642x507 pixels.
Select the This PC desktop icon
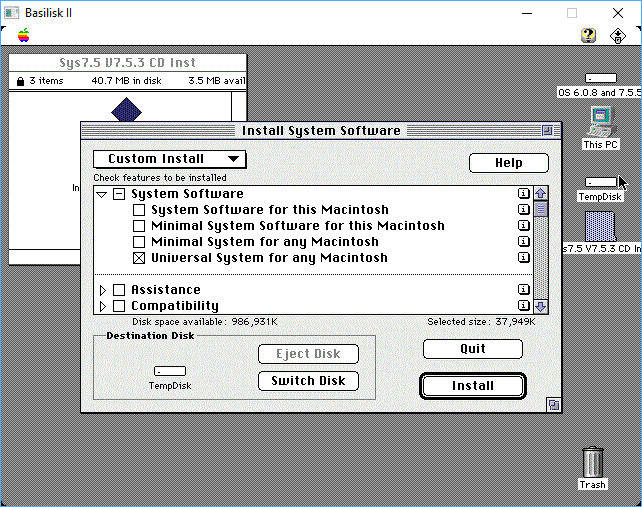tap(601, 122)
